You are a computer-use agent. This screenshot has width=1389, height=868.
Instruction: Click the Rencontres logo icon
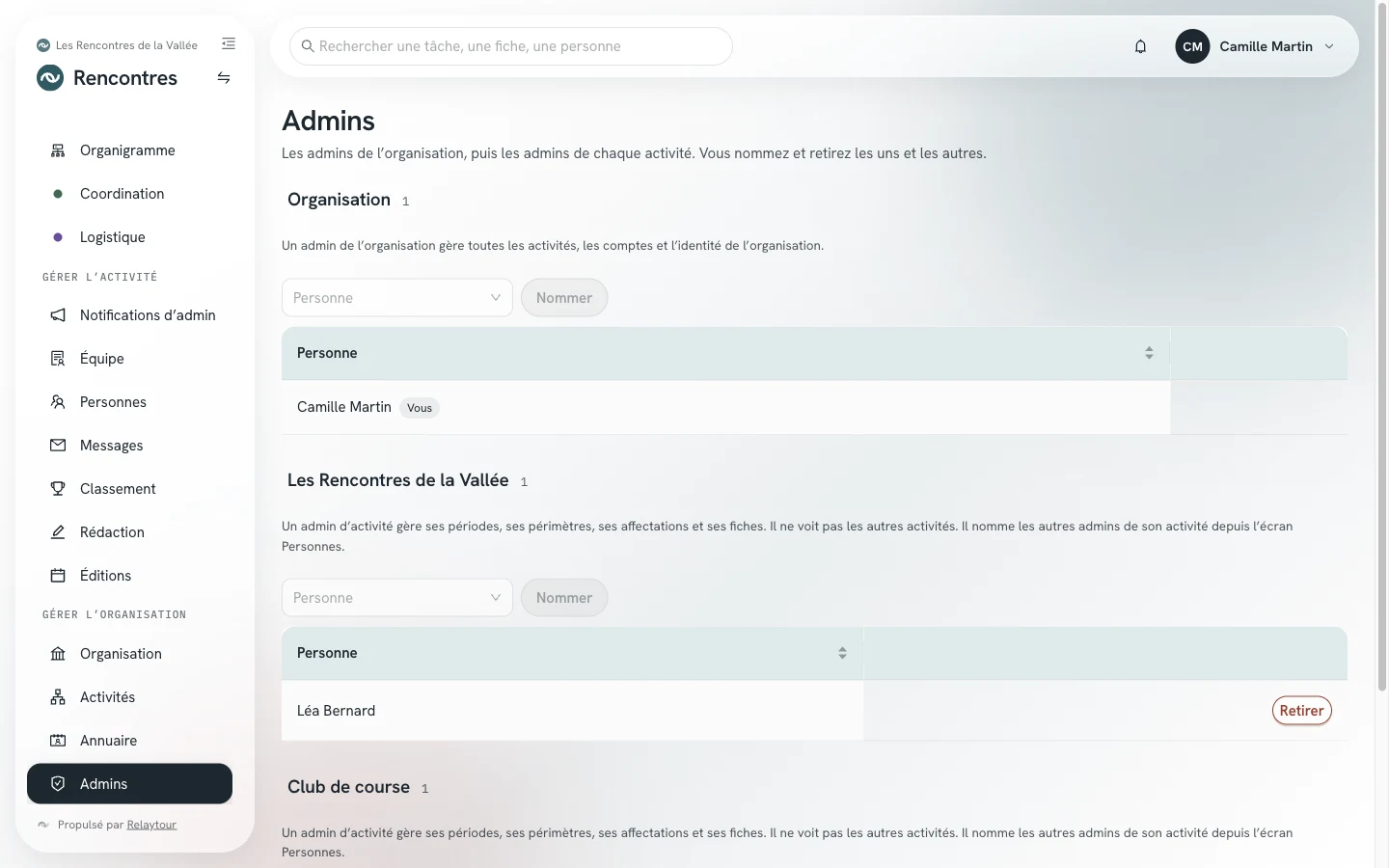click(x=50, y=78)
